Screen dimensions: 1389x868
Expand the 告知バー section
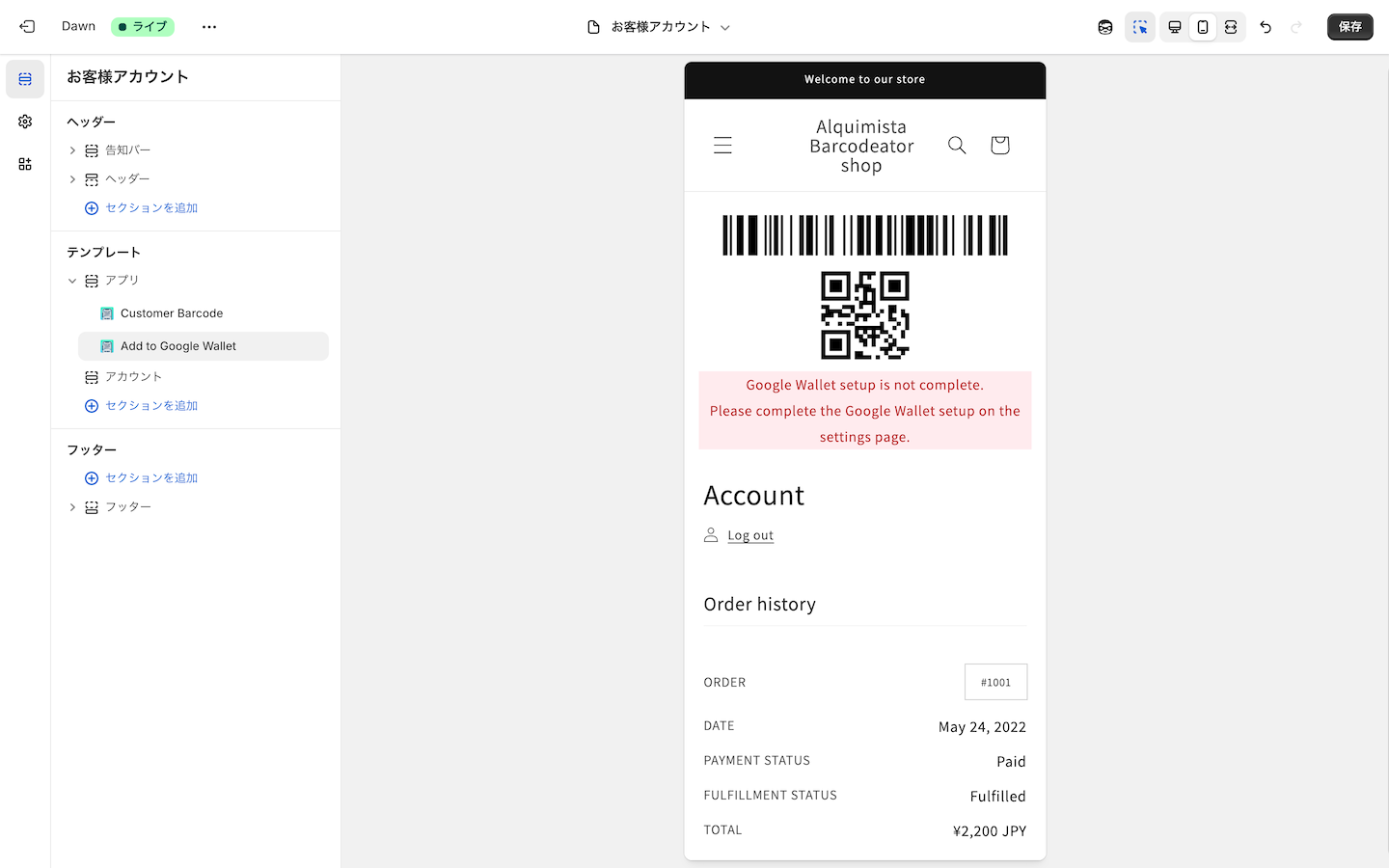[72, 150]
